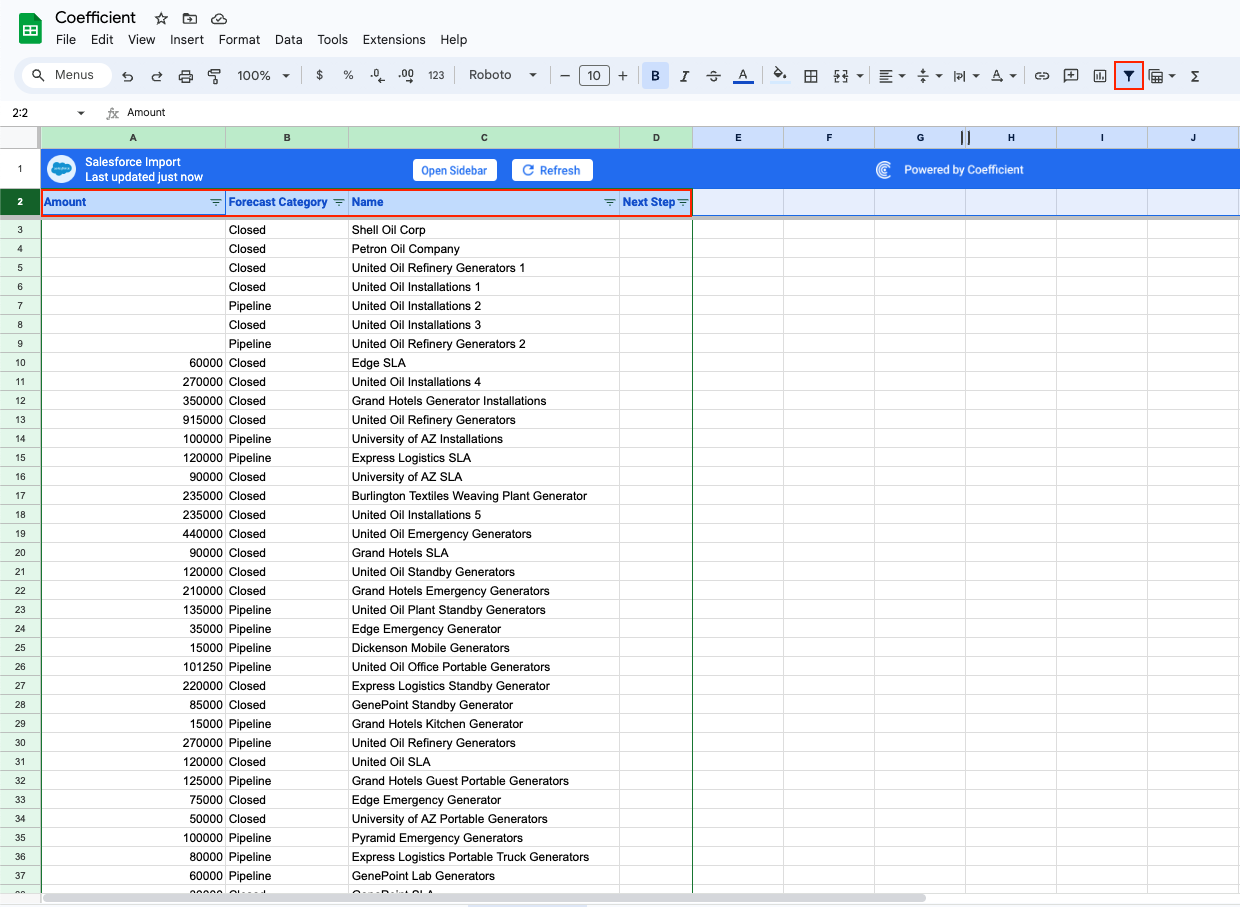Viewport: 1240px width, 907px height.
Task: Click the Google Sheets home icon
Action: [x=30, y=28]
